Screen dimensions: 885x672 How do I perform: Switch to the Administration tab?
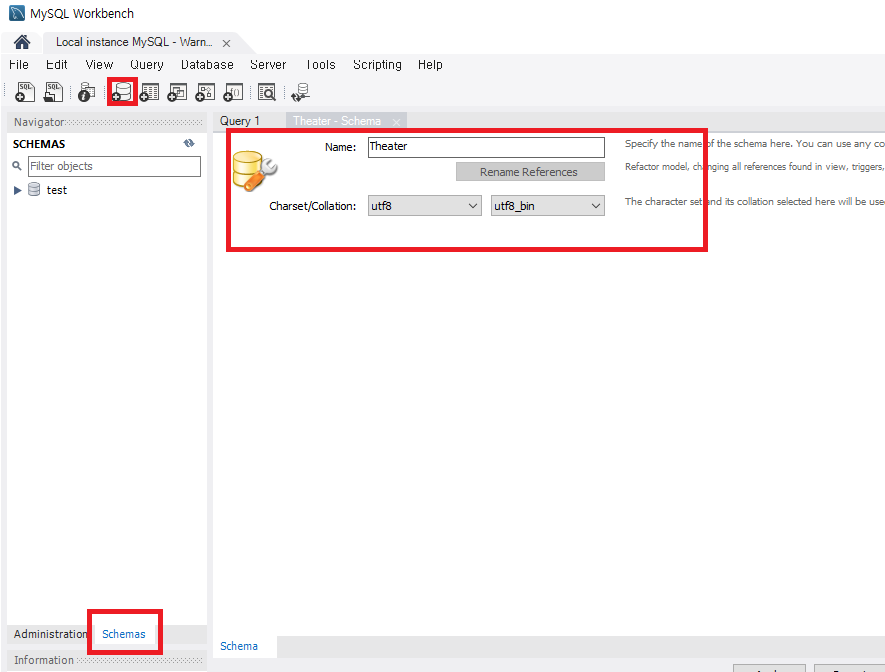pos(51,634)
